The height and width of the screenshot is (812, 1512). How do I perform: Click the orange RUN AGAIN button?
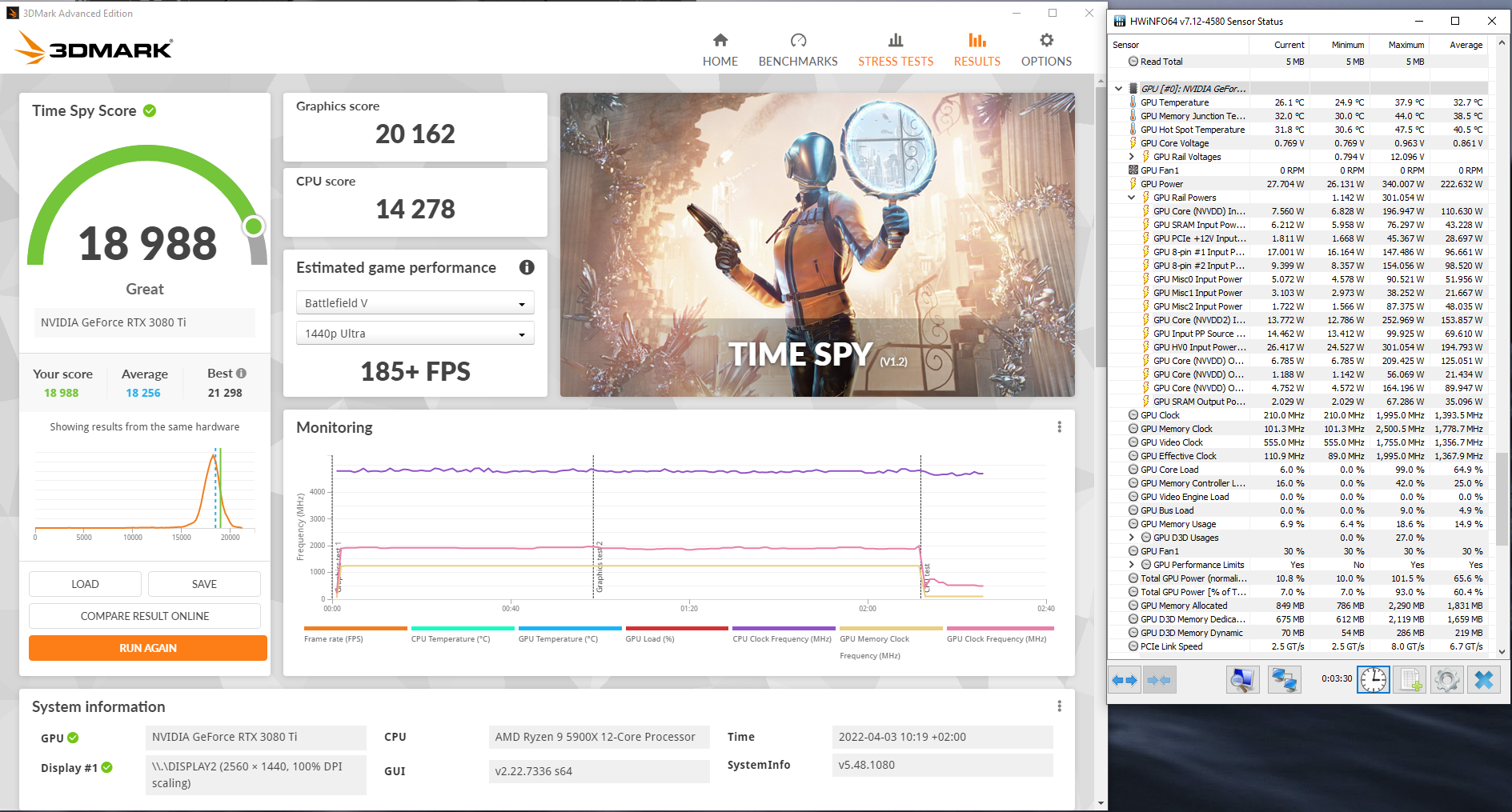[x=148, y=648]
